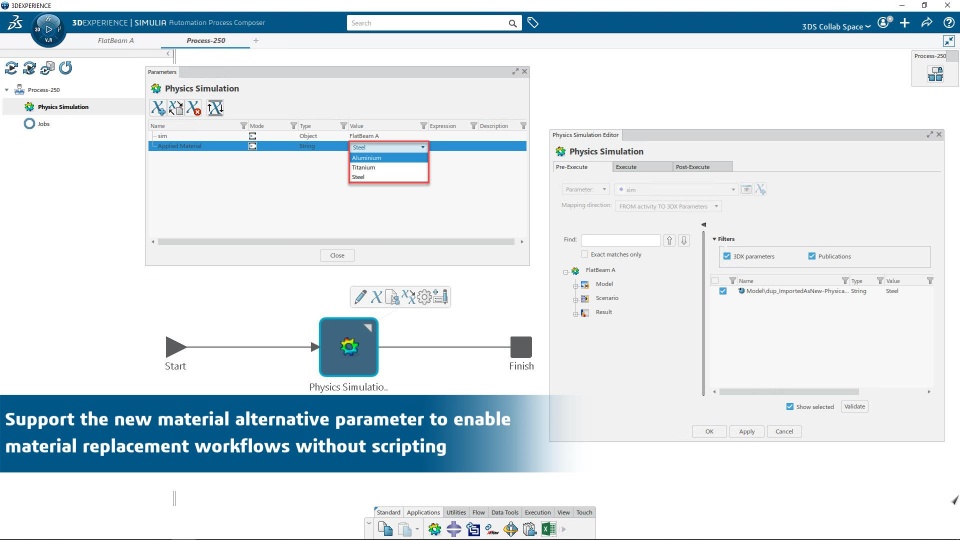The image size is (960, 540).
Task: Toggle Show selected checkbox
Action: tap(790, 407)
